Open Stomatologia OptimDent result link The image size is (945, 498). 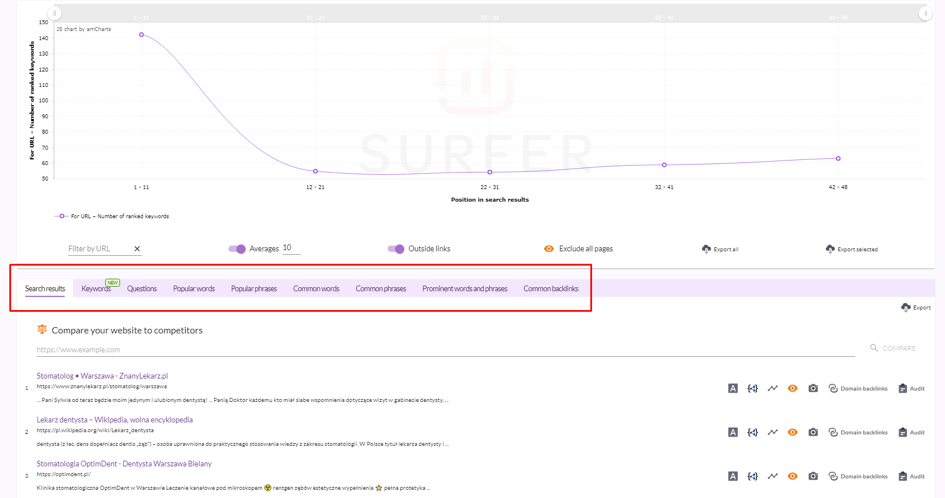[124, 464]
